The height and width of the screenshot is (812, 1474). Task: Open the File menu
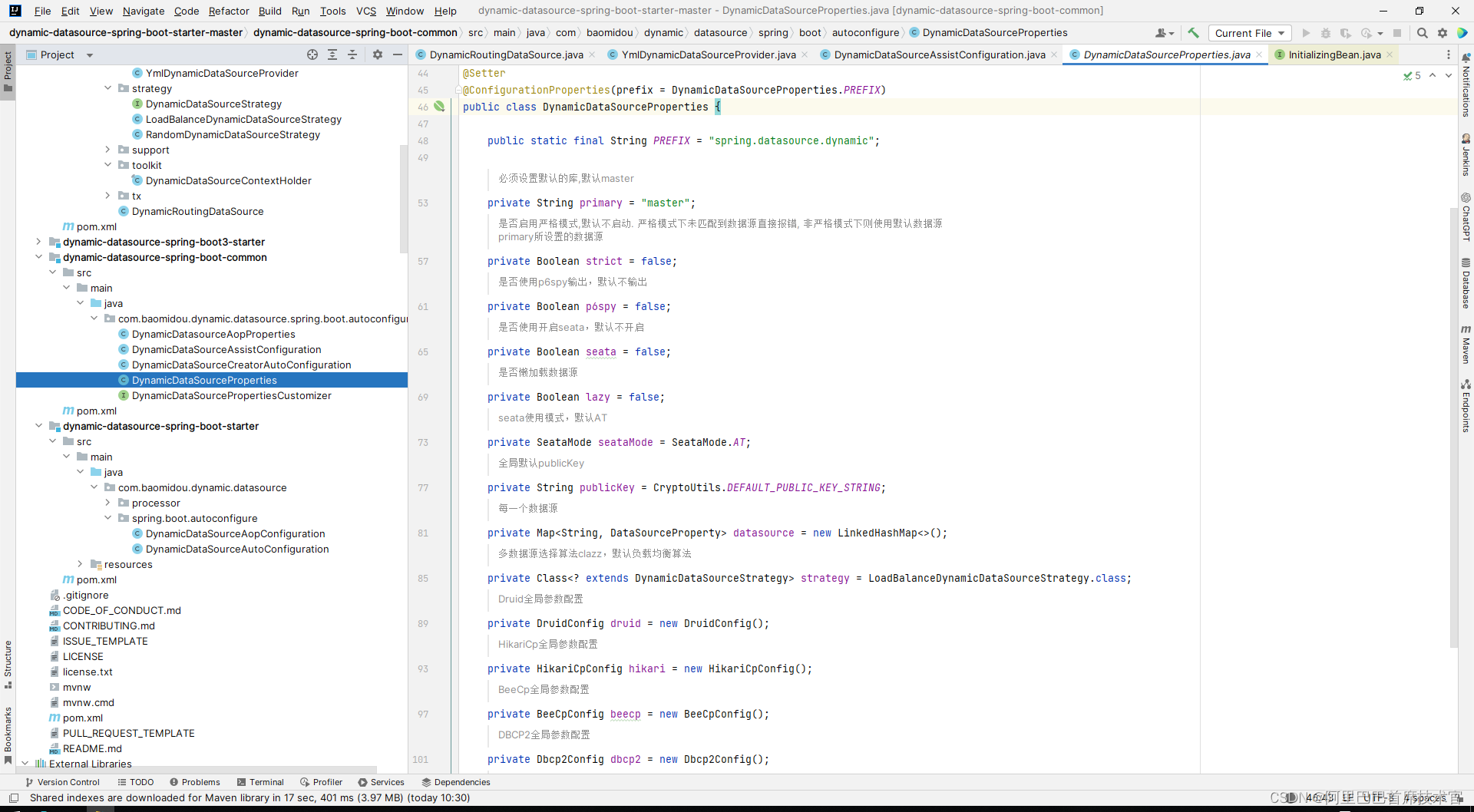click(42, 11)
